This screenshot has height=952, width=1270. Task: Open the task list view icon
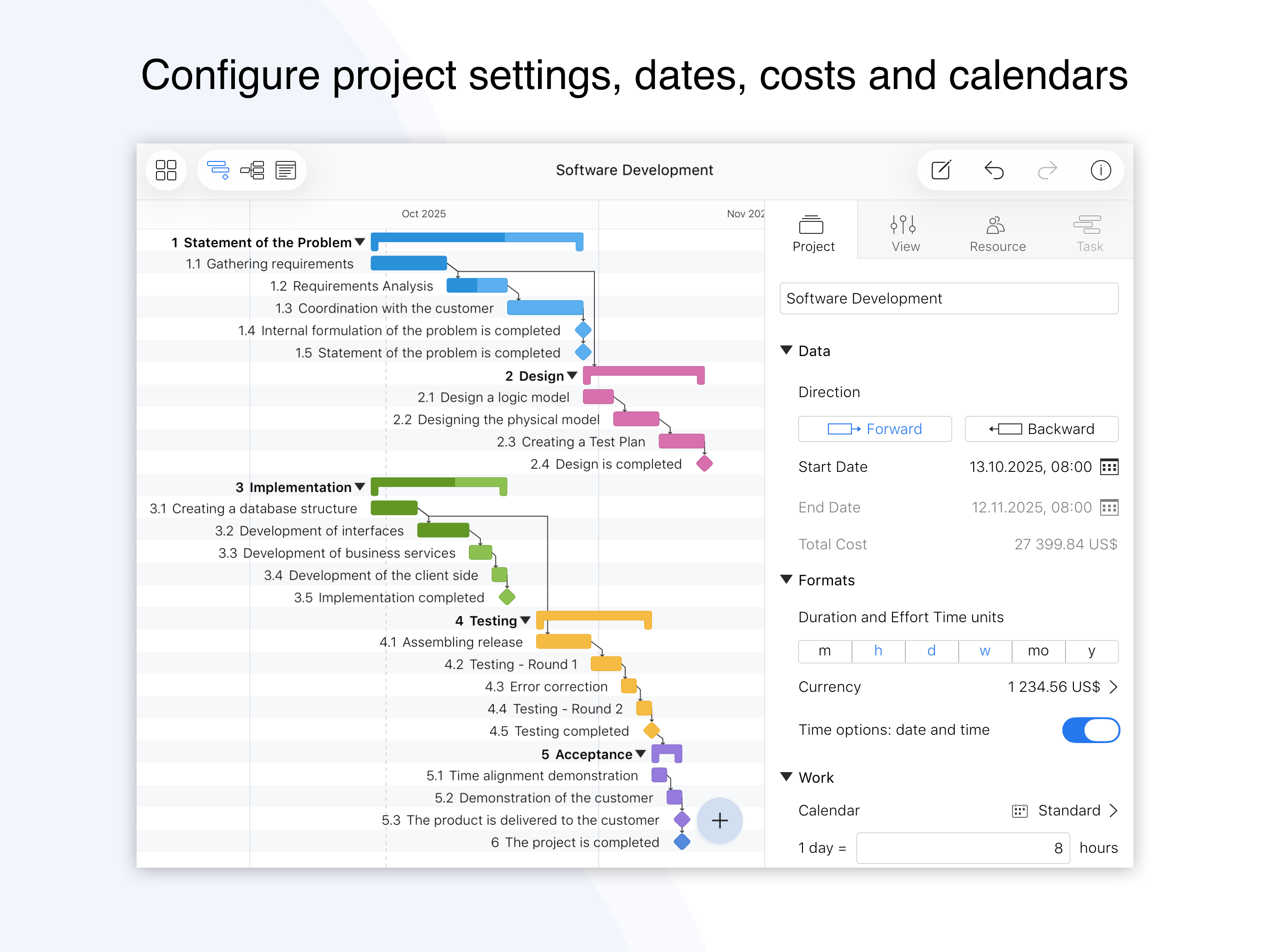(x=285, y=170)
